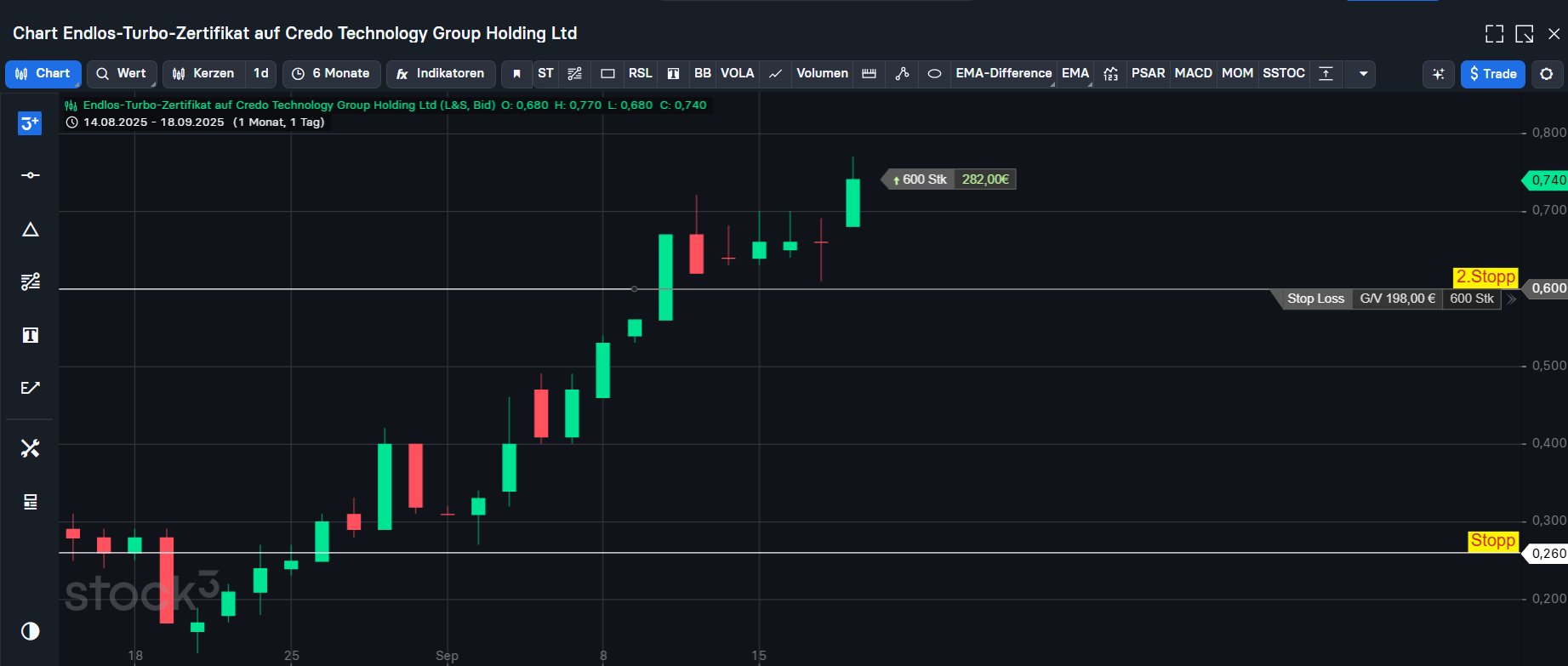Select the triangle shape drawing tool
The width and height of the screenshot is (1568, 666).
click(x=30, y=230)
